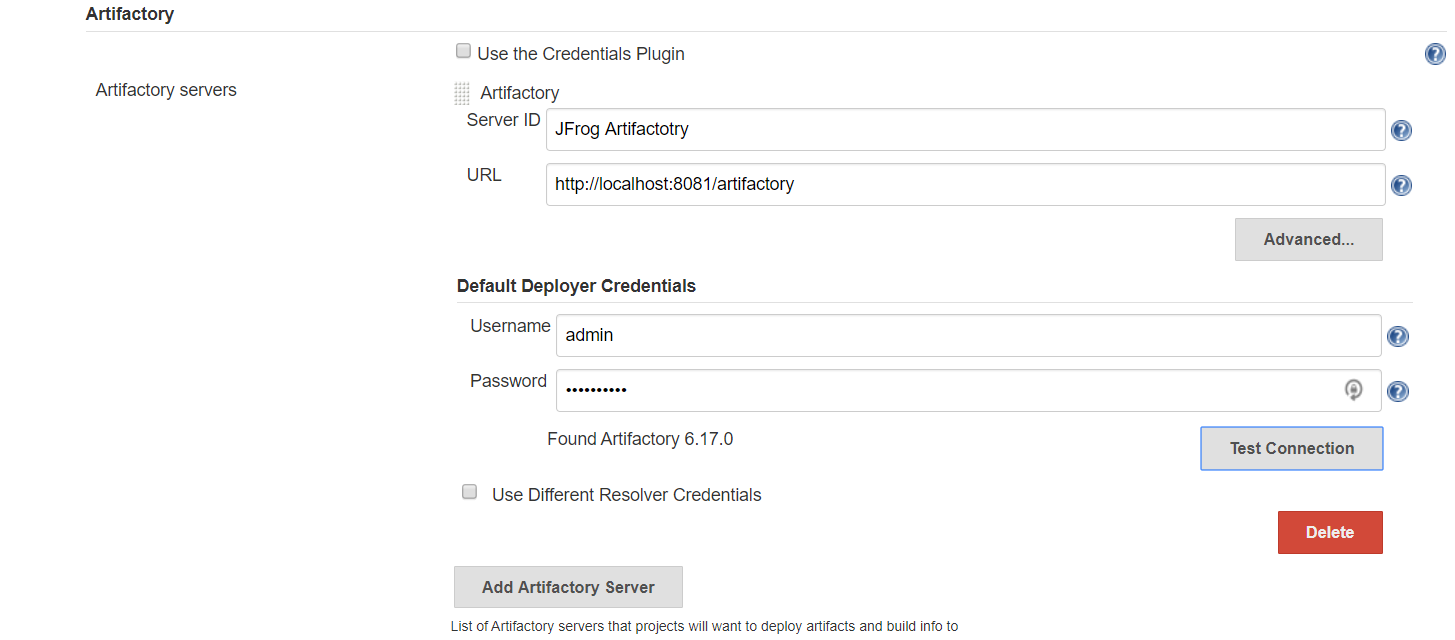Show help for the Password field
1455x640 pixels.
1398,391
